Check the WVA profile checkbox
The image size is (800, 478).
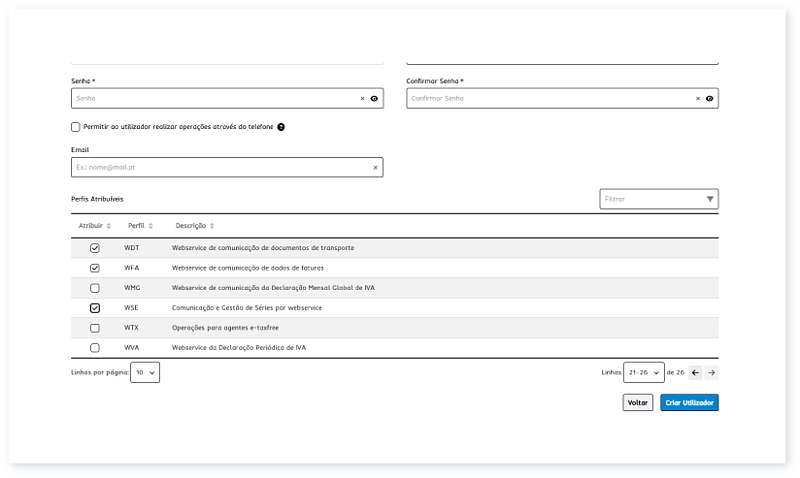(x=95, y=347)
